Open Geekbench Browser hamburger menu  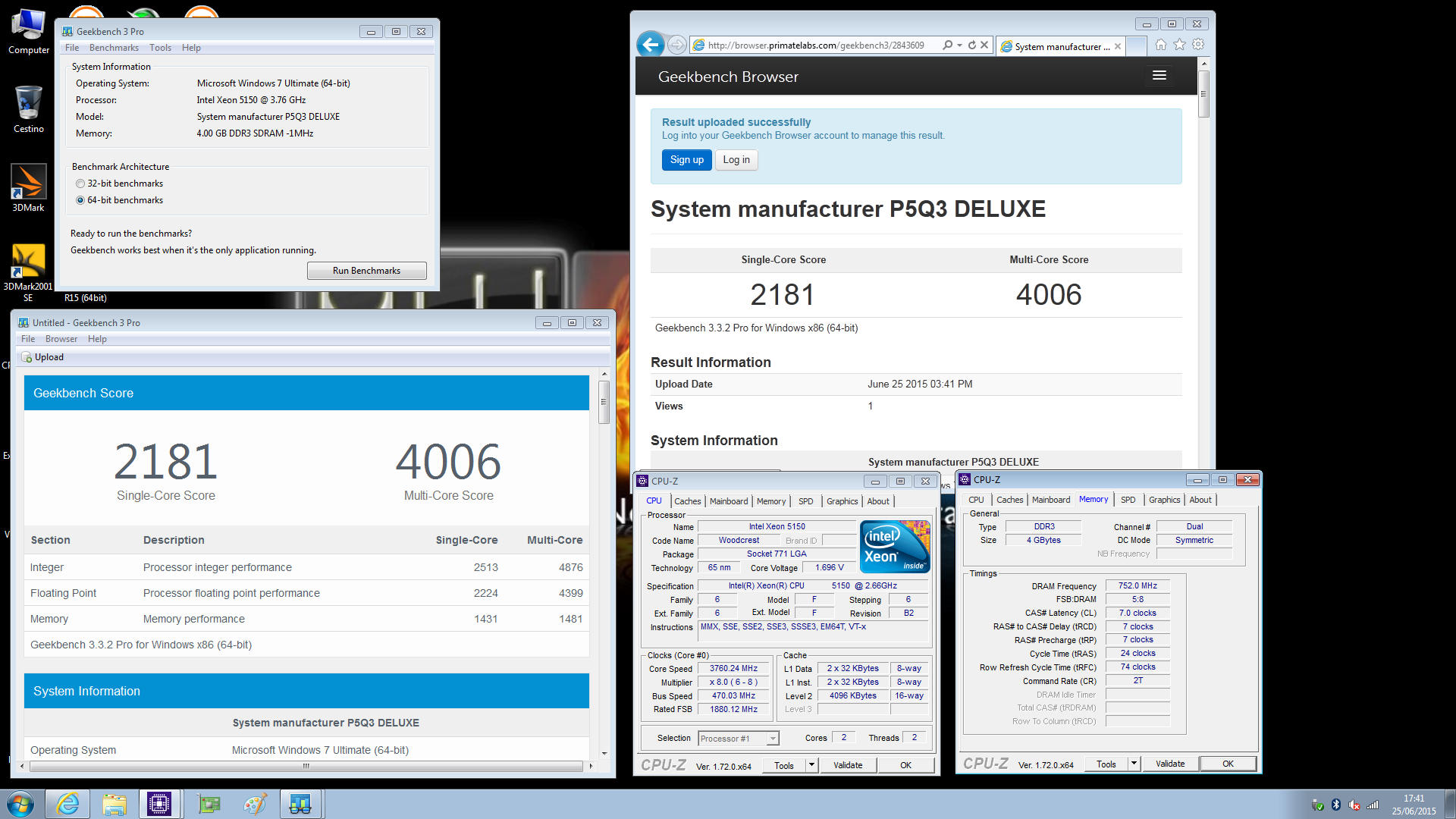(1159, 76)
